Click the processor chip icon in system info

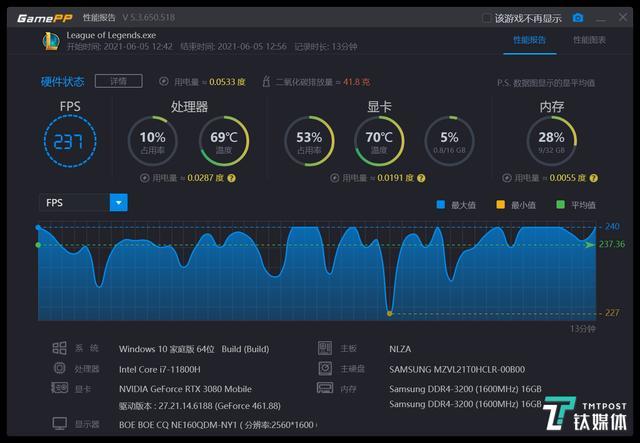point(59,368)
